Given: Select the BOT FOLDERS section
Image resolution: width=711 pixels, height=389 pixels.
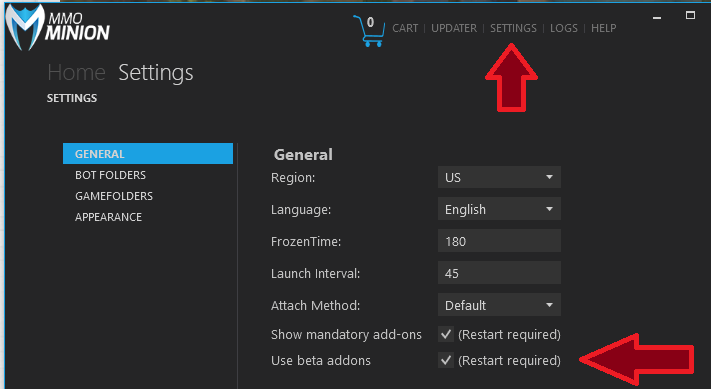Looking at the screenshot, I should click(110, 175).
